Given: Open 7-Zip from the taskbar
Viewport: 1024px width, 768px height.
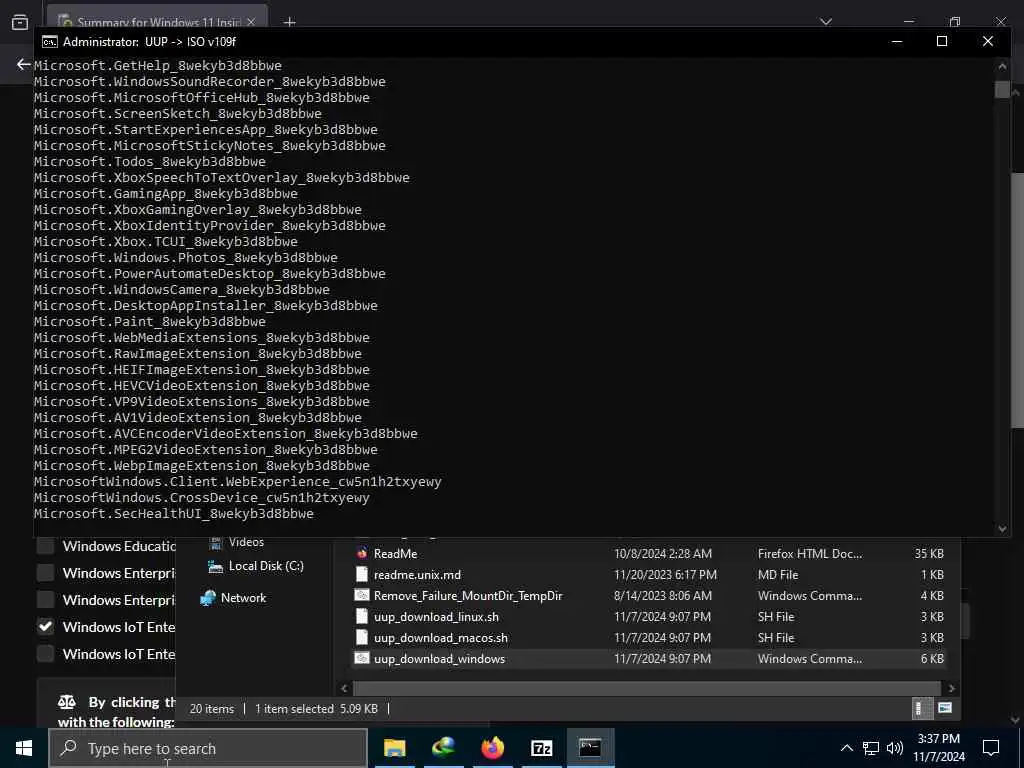Looking at the screenshot, I should point(541,748).
